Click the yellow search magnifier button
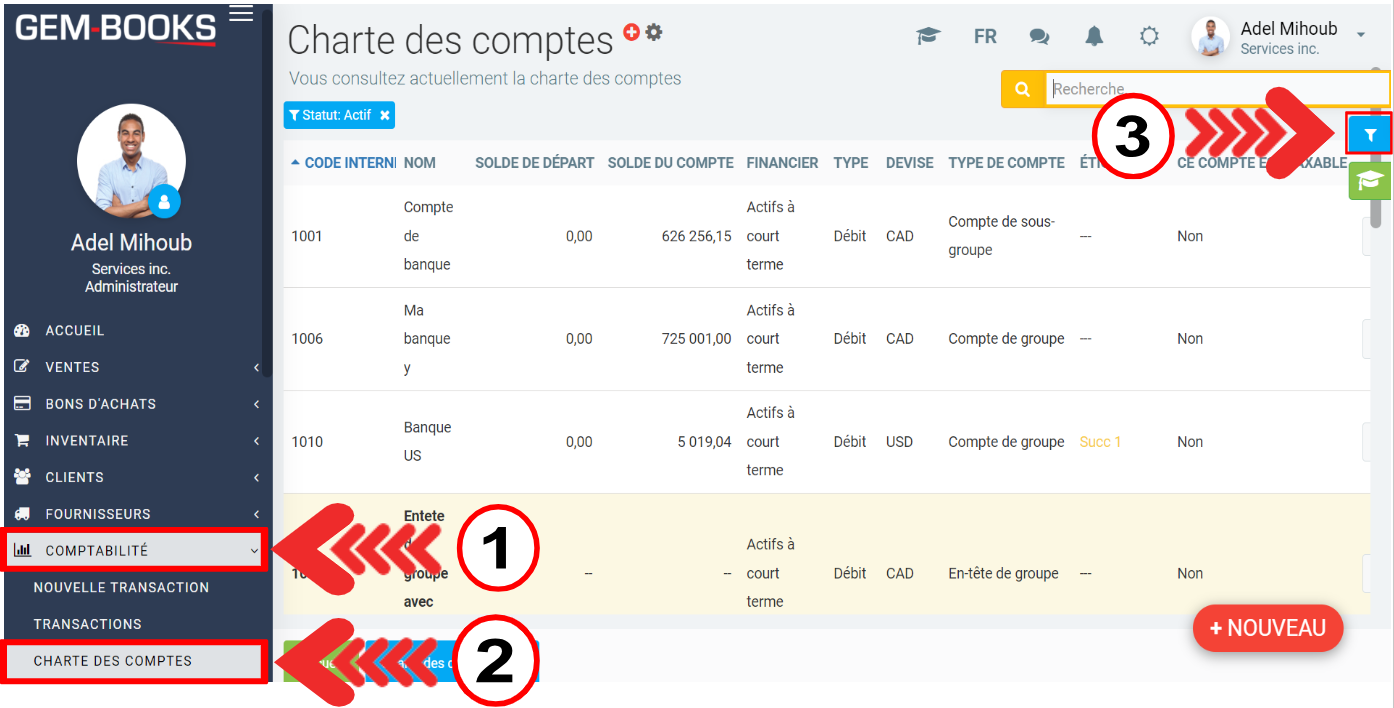 [x=1022, y=89]
